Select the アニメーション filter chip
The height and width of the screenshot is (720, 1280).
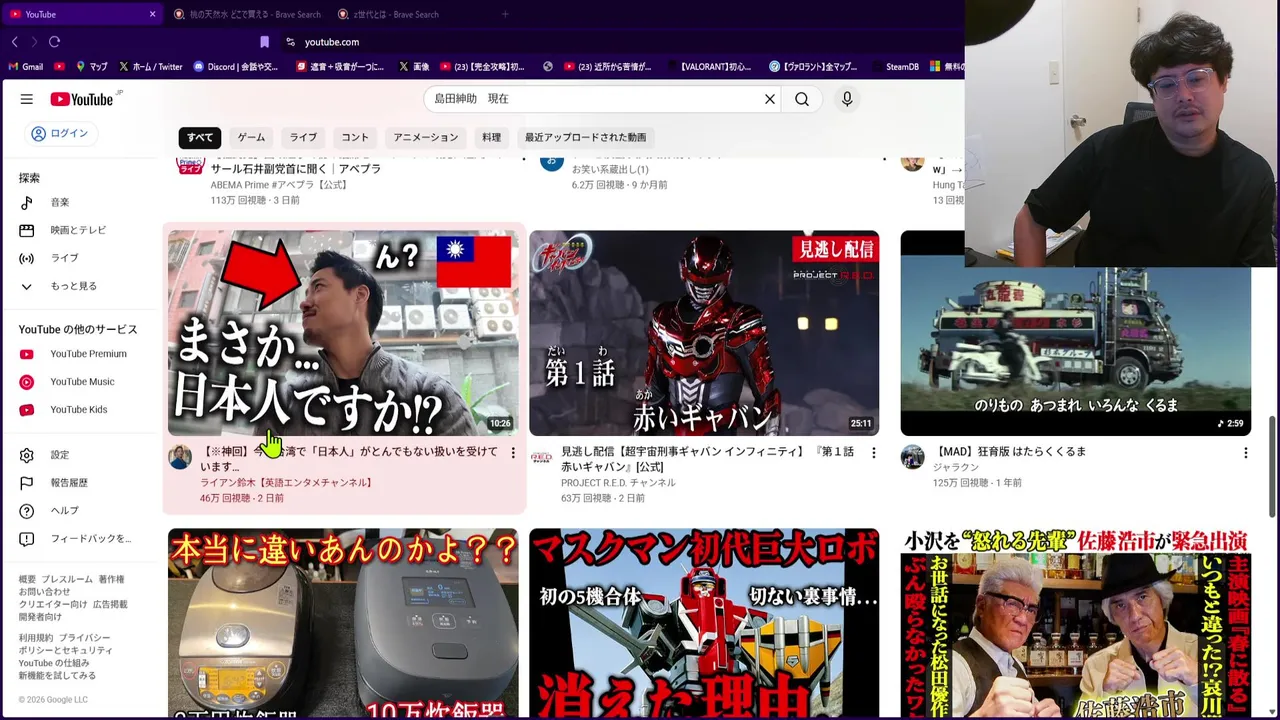(426, 138)
